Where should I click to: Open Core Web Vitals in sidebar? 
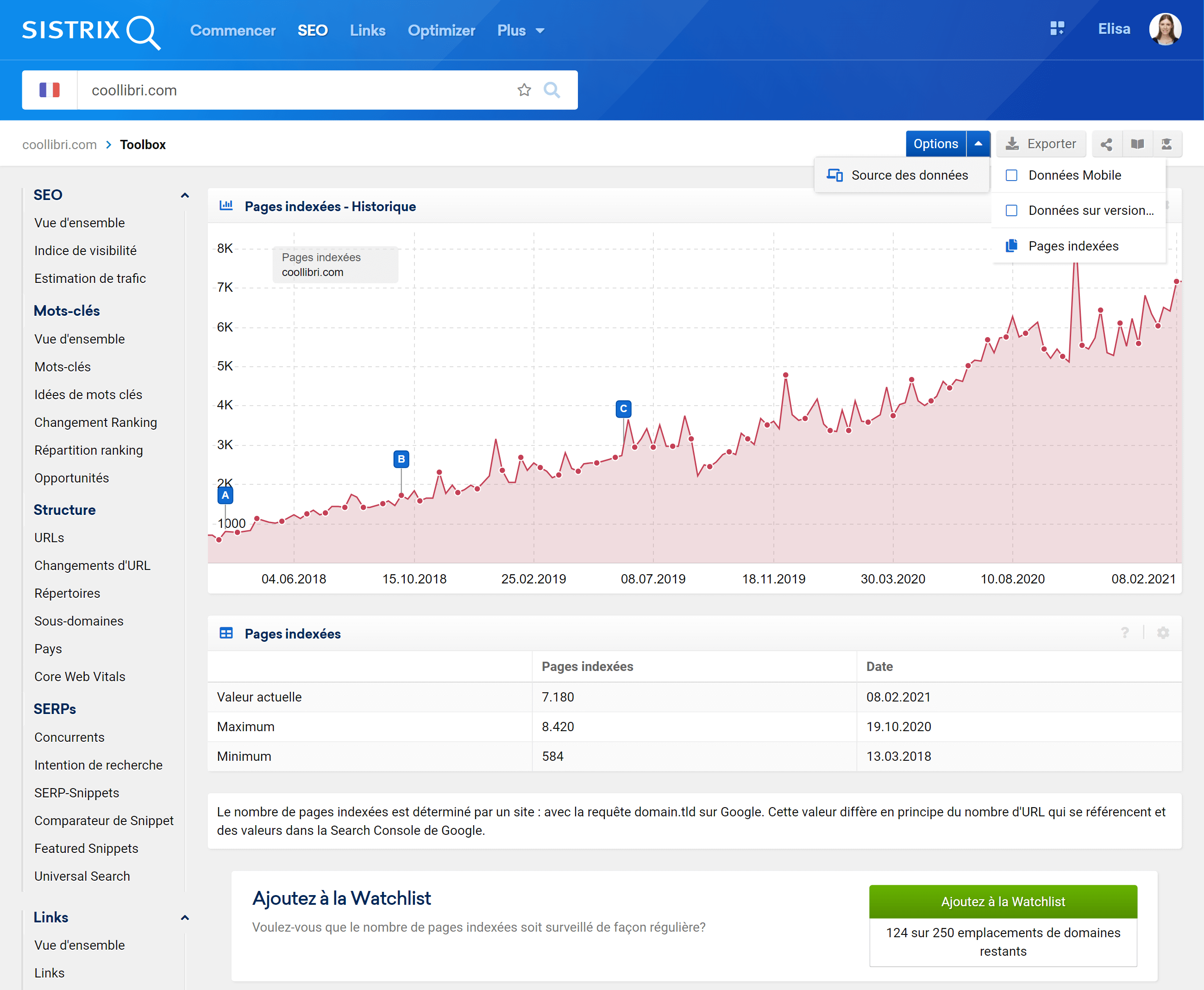point(80,677)
